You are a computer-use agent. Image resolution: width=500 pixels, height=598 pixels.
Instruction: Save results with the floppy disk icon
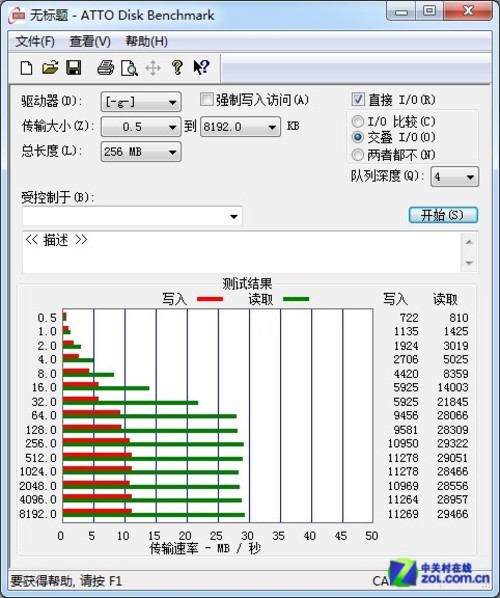coord(74,68)
